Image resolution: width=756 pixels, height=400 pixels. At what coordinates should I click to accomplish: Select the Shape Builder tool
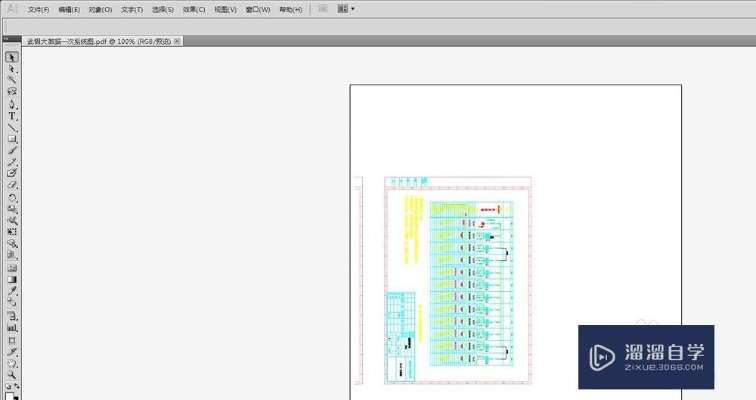12,243
